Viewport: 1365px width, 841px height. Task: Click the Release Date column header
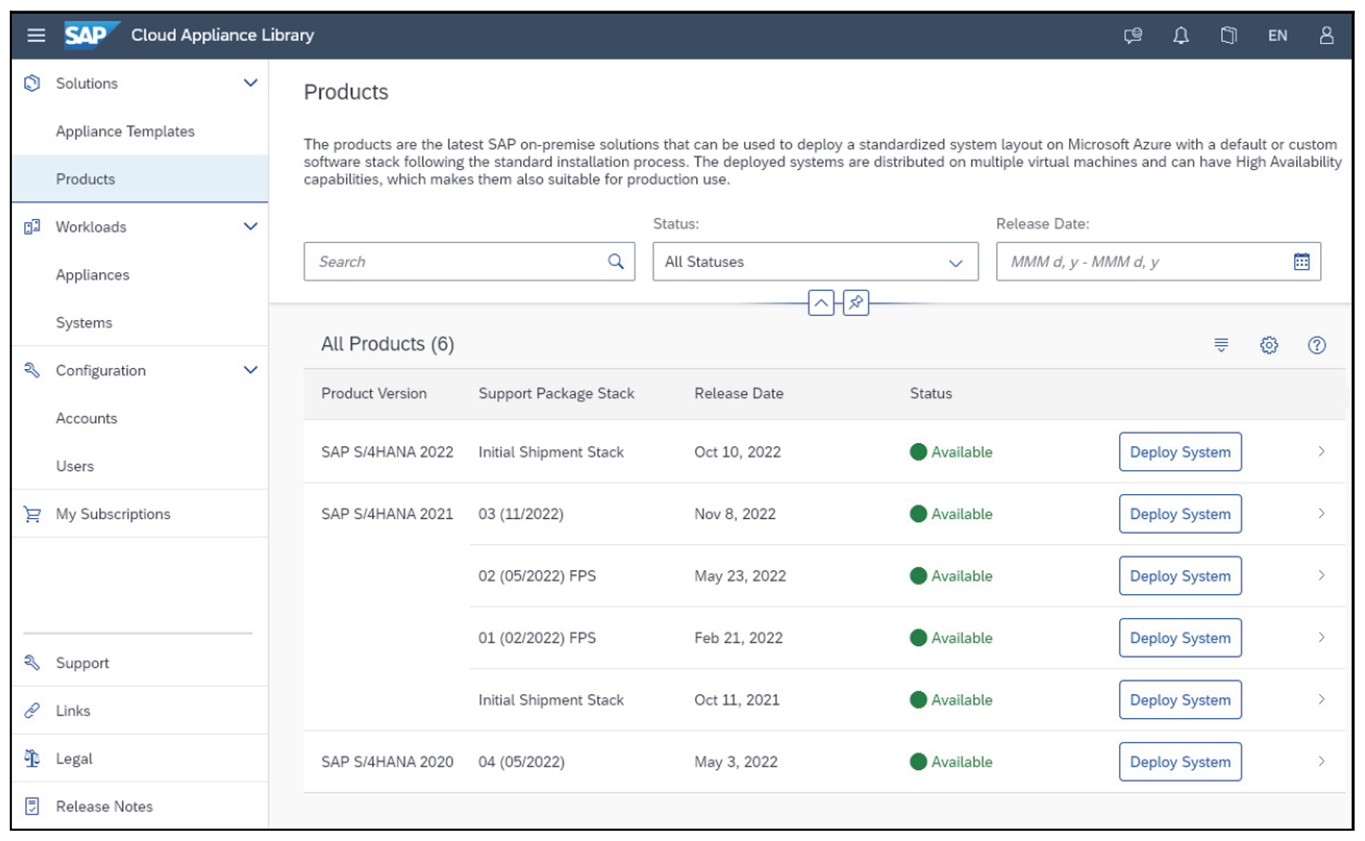[x=739, y=394]
